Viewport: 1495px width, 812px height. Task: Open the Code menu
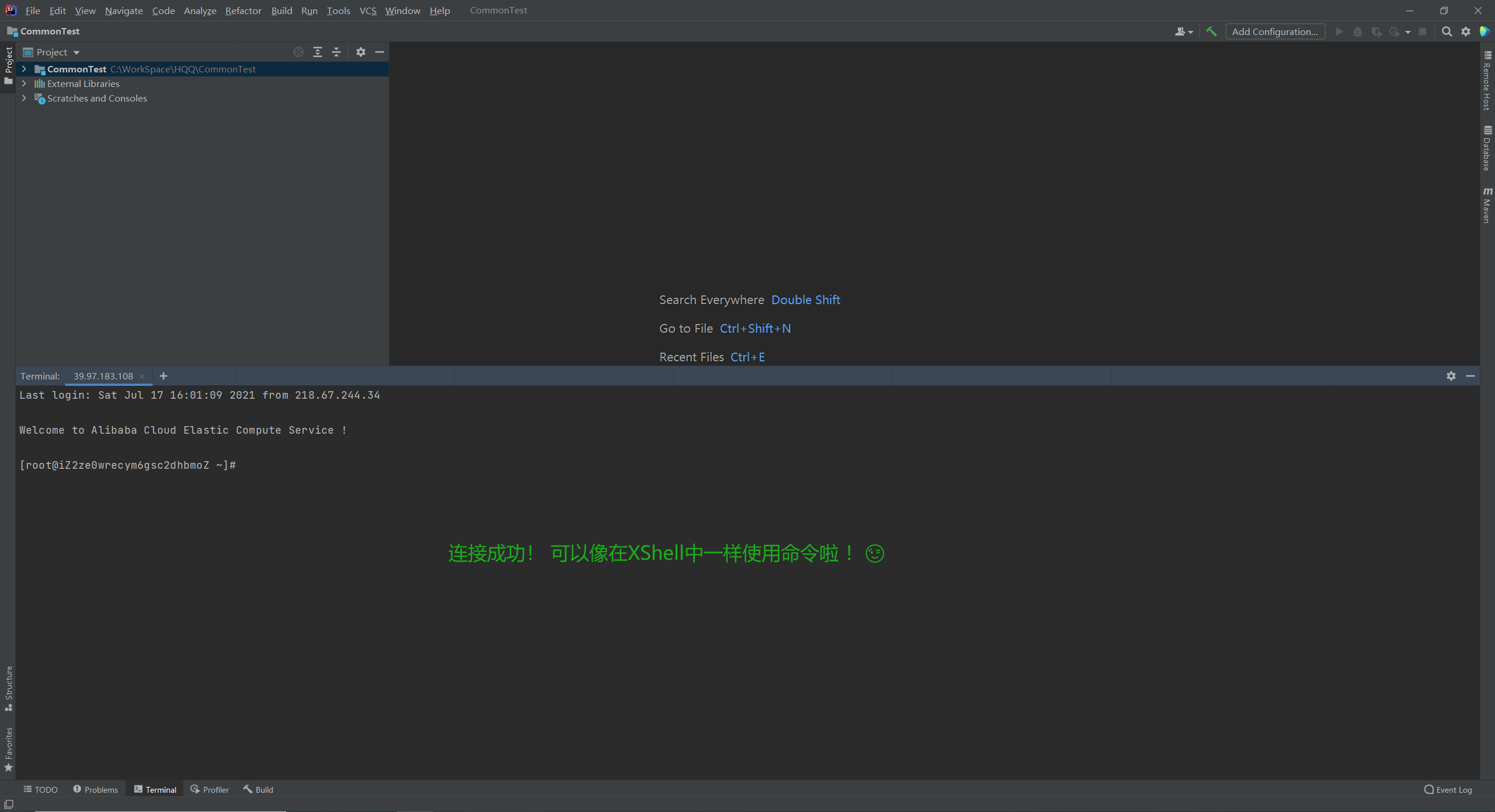tap(164, 11)
